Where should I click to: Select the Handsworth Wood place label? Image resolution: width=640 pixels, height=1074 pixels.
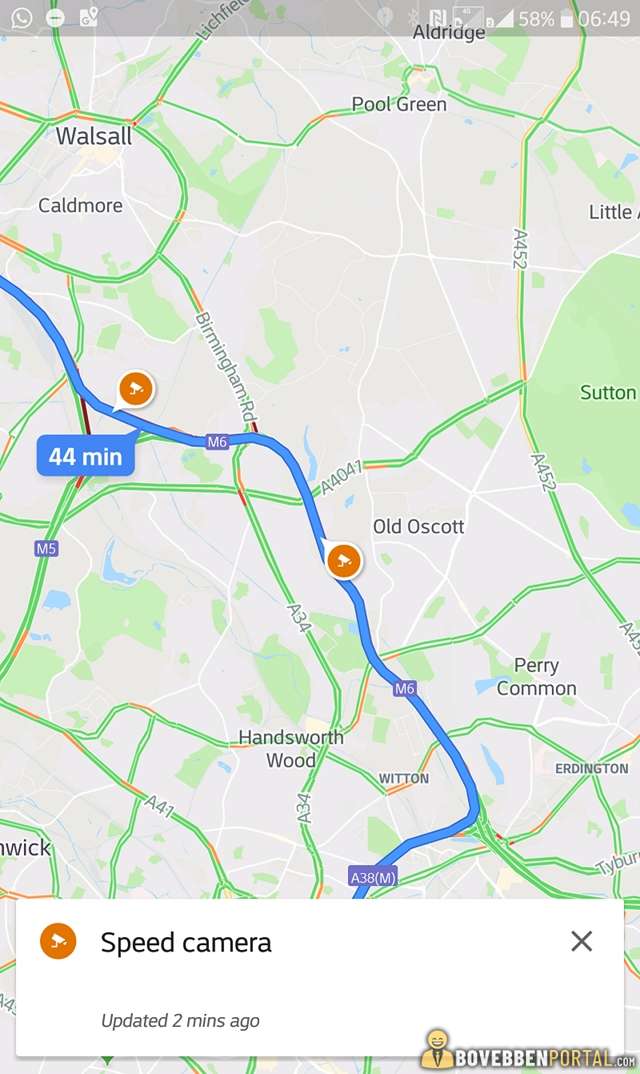pos(291,748)
